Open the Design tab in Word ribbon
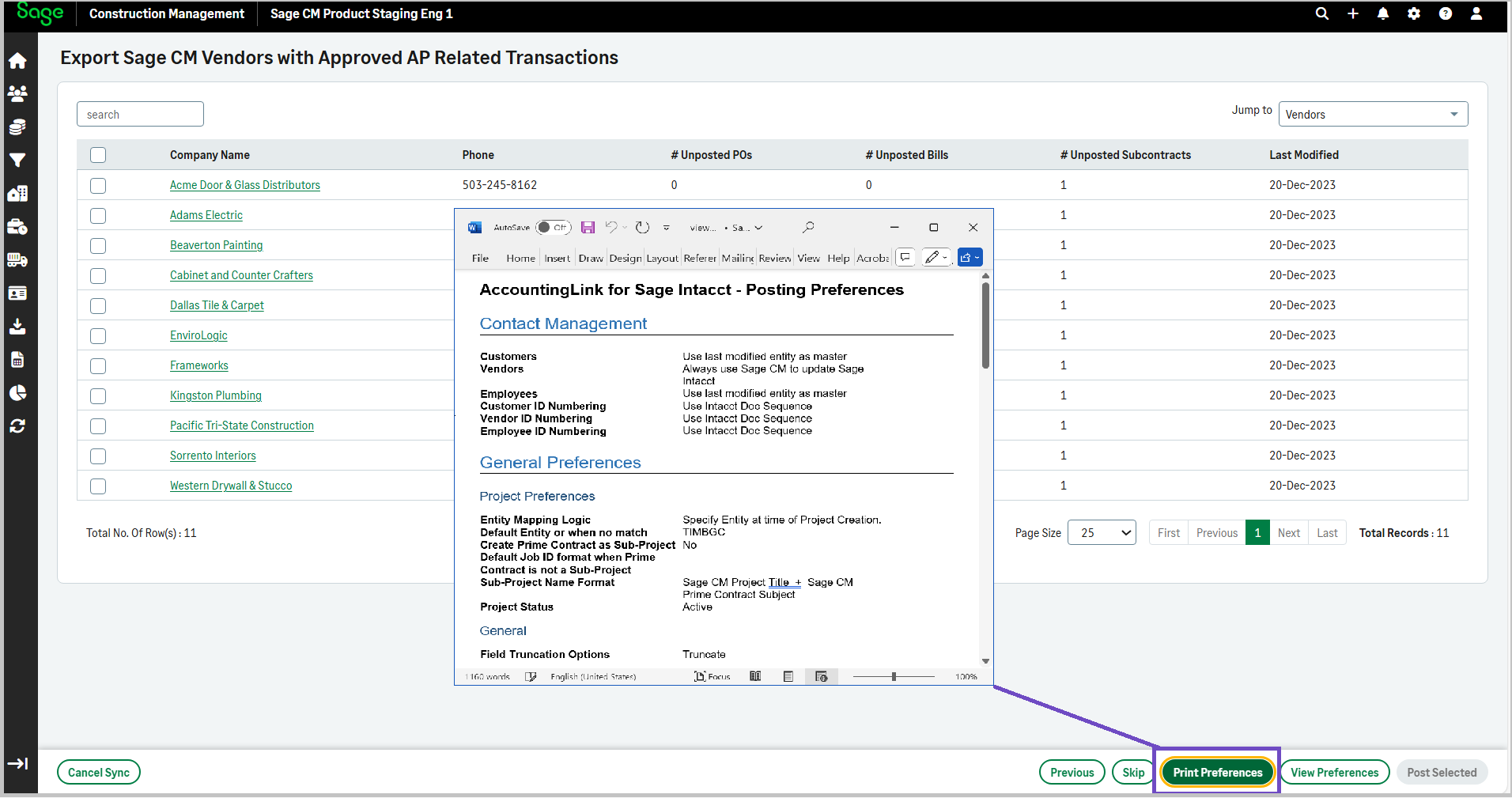 coord(625,259)
